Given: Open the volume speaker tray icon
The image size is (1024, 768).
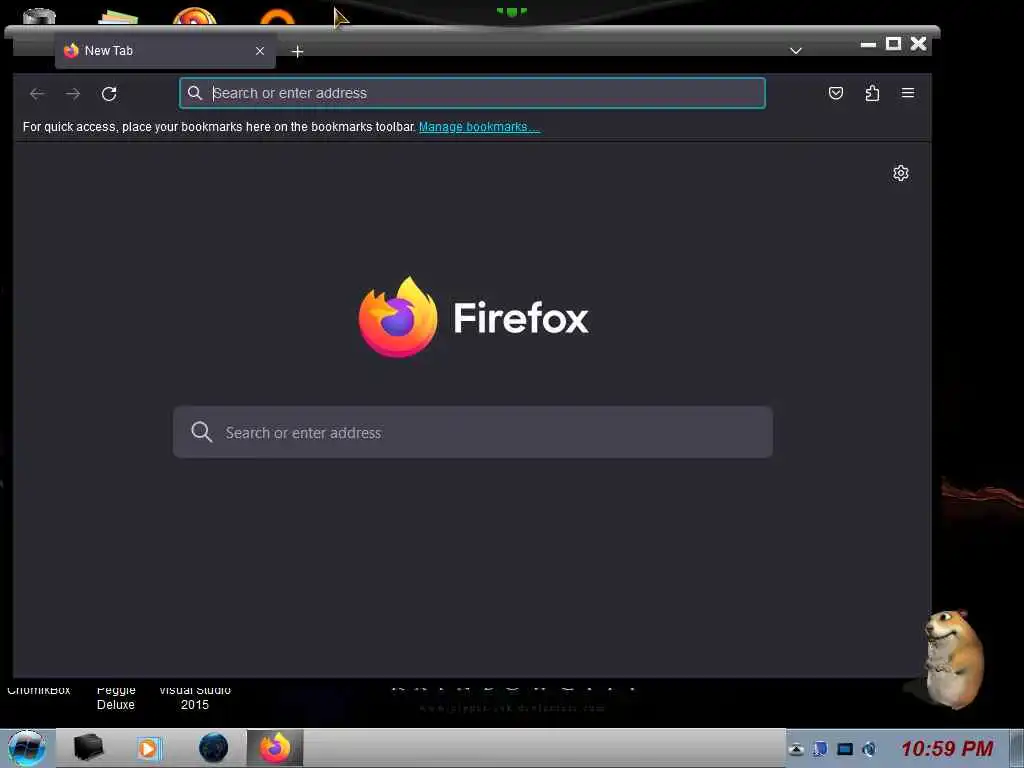Looking at the screenshot, I should 869,749.
